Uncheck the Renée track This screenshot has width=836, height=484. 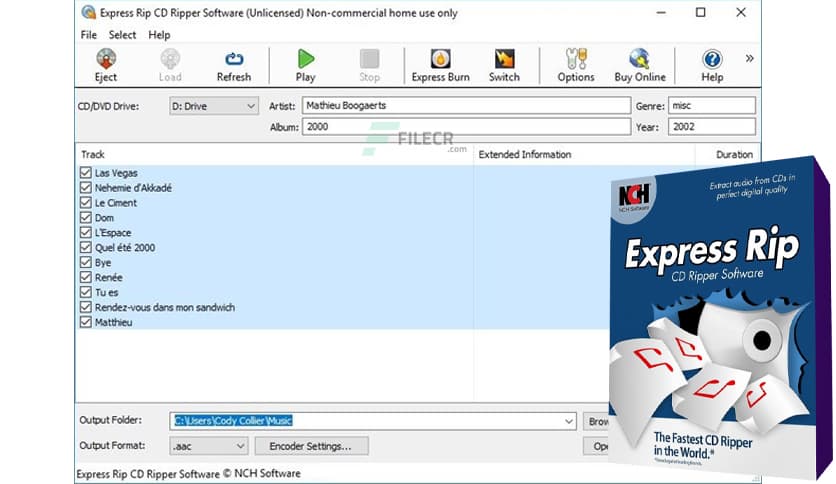(85, 277)
